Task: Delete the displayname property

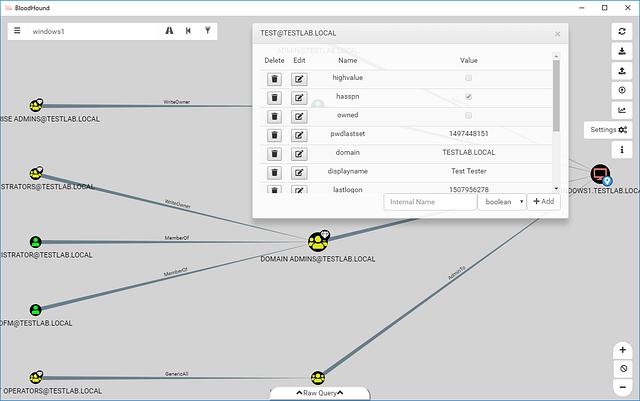Action: tap(274, 173)
